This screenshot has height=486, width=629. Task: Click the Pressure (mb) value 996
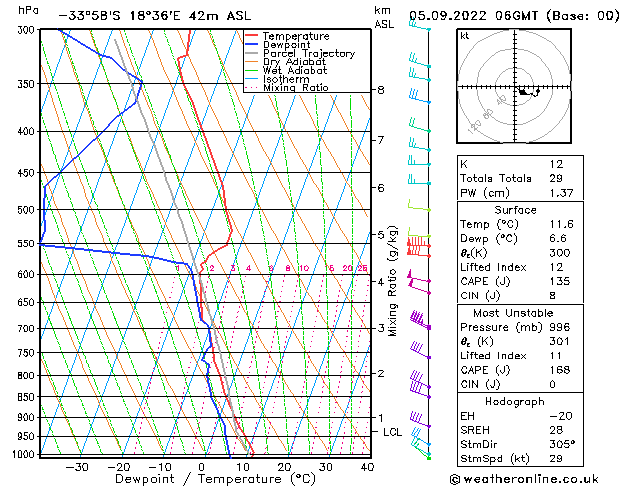(560, 327)
